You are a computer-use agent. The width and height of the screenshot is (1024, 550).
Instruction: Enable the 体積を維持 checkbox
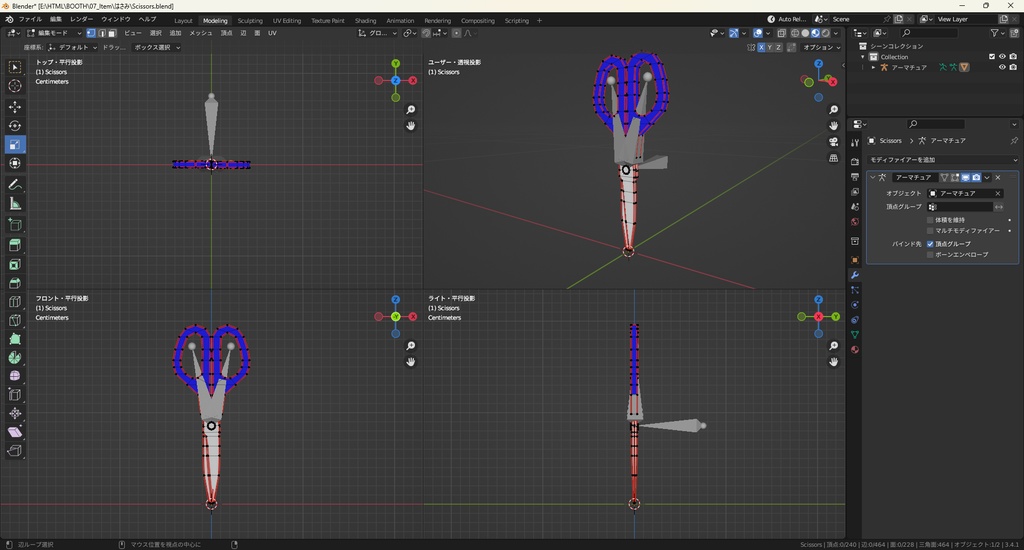931,219
